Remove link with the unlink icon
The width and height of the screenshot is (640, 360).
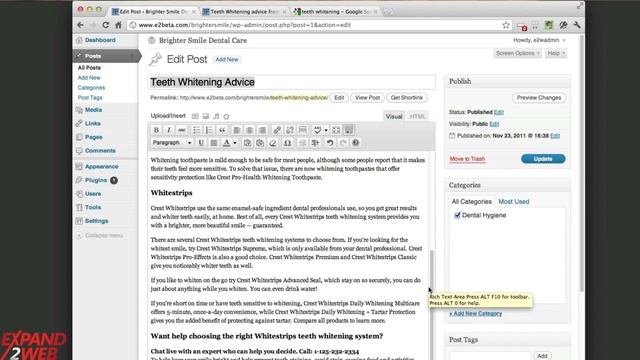coord(290,130)
